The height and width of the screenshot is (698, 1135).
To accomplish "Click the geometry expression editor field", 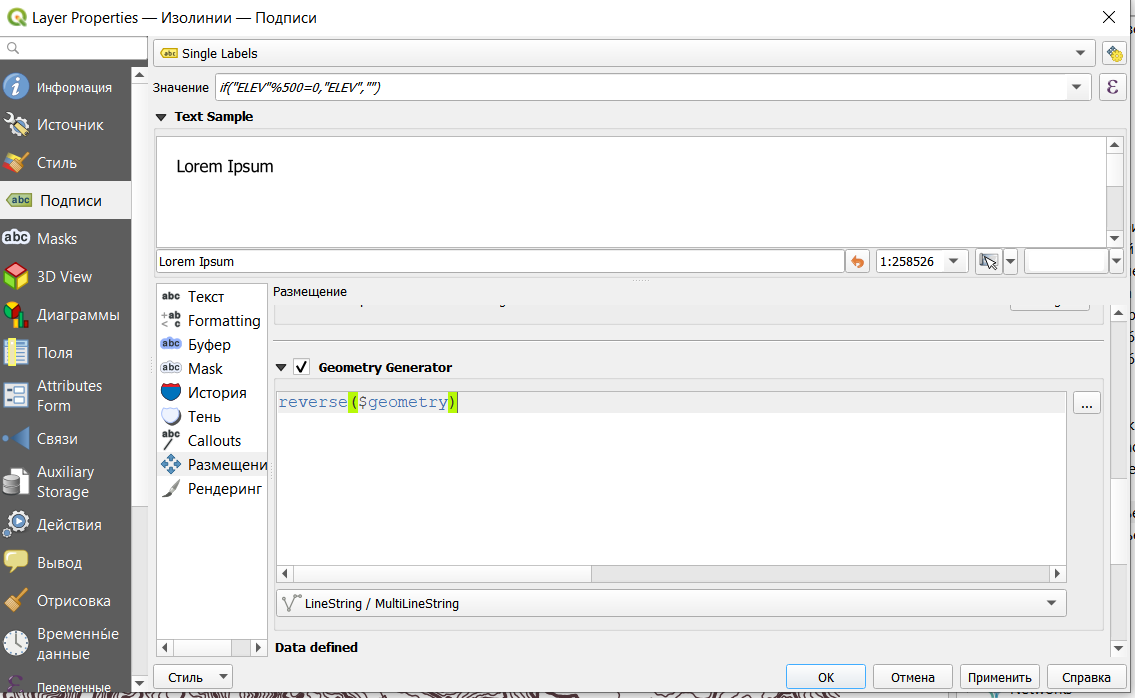I will (x=670, y=480).
